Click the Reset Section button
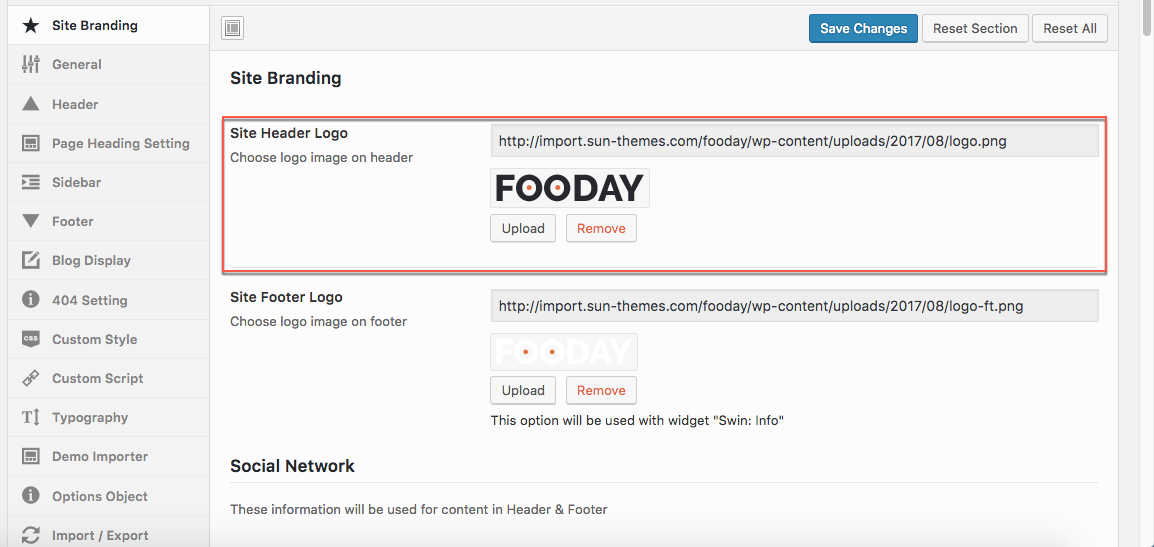Screen dimensions: 1154x547 (x=975, y=29)
